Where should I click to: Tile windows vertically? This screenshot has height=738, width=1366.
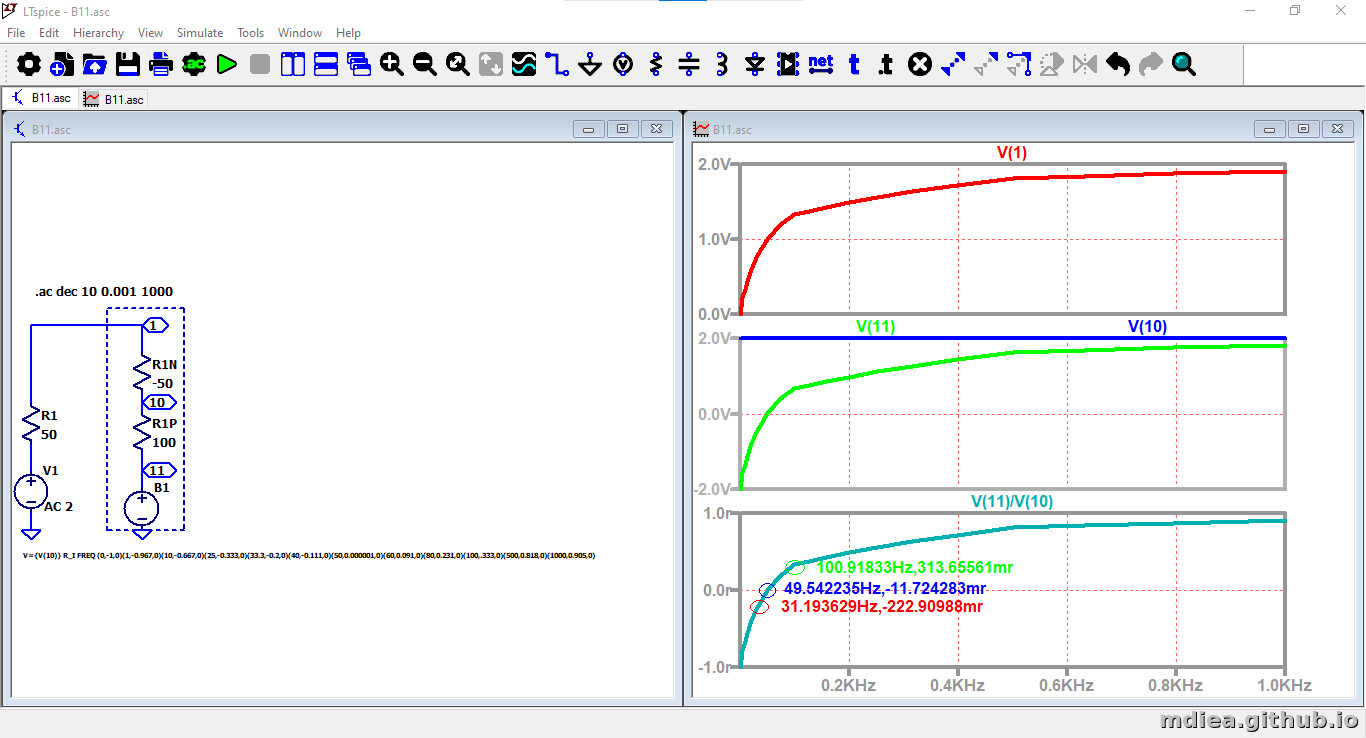(x=293, y=65)
